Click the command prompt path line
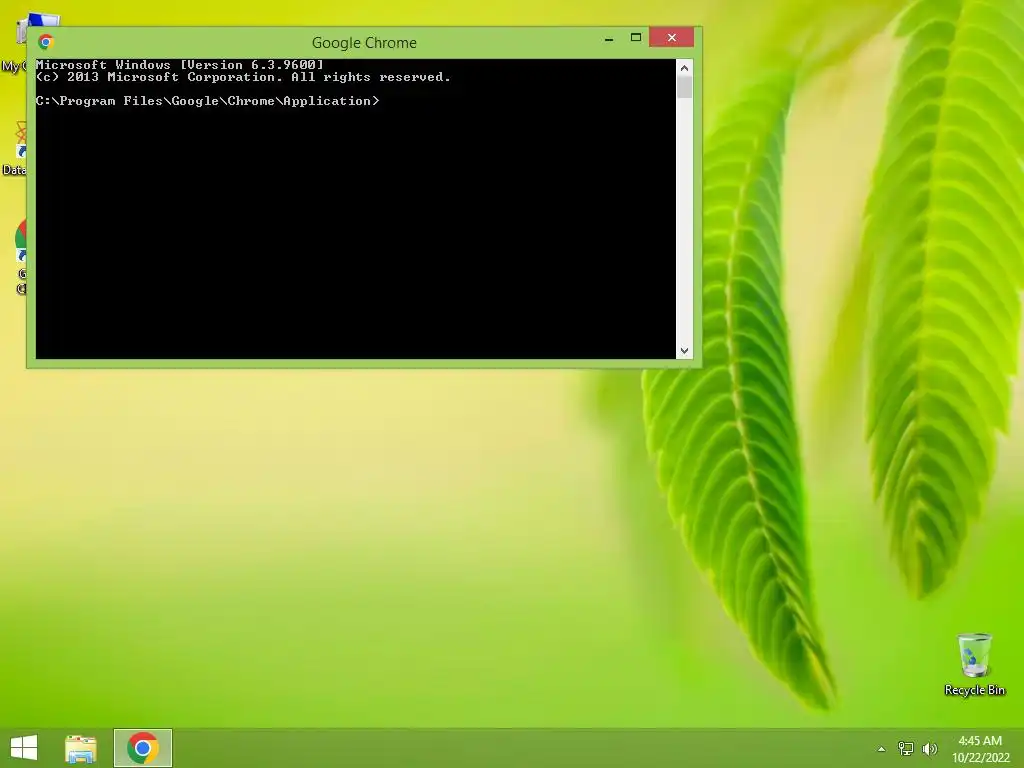The image size is (1024, 768). [x=207, y=101]
